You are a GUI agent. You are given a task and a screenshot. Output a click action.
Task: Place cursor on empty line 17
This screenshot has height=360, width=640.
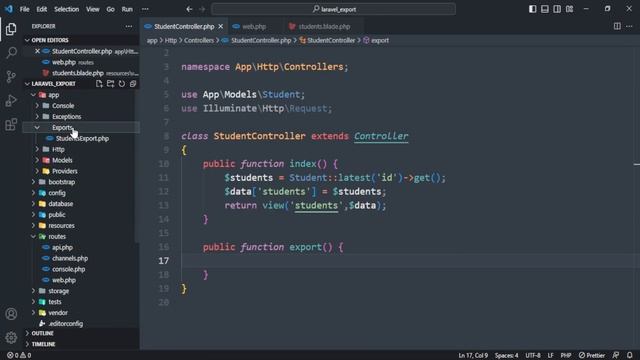click(x=408, y=261)
